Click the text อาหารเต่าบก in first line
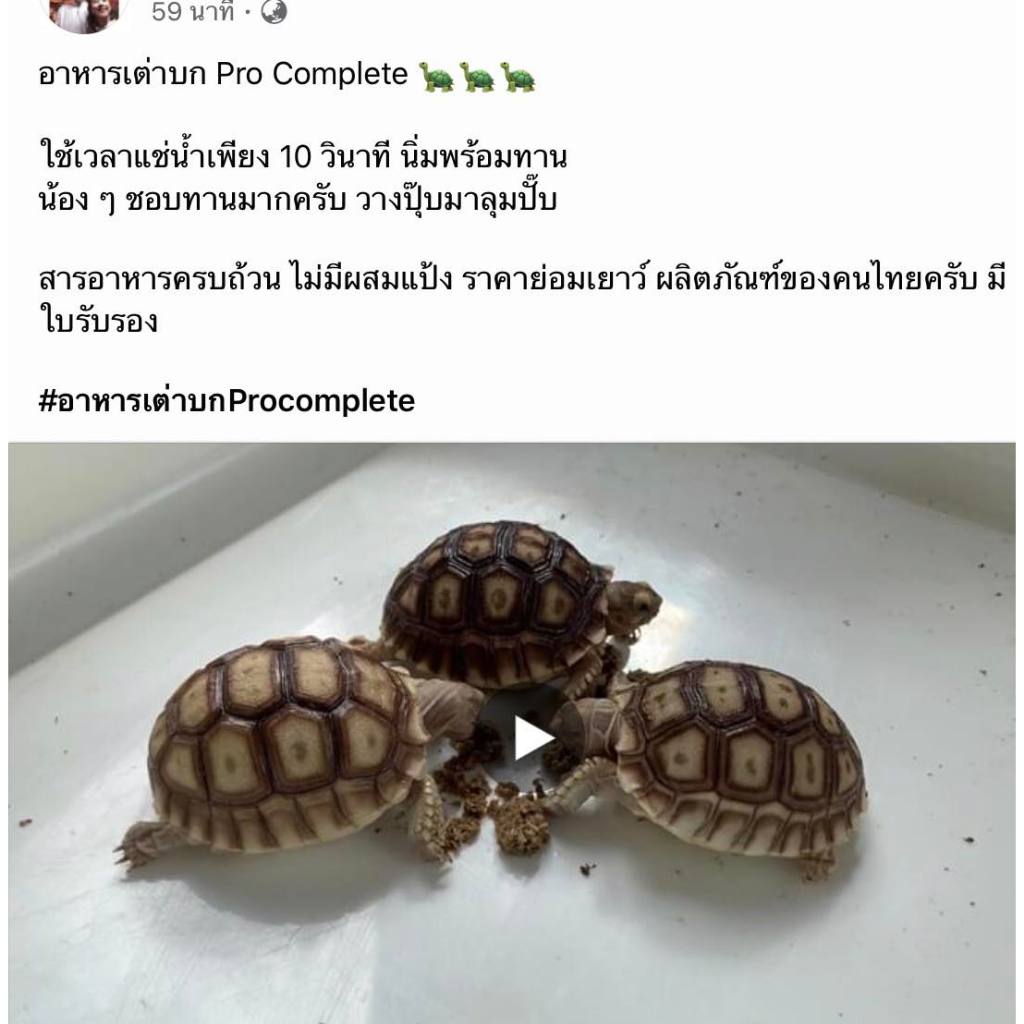Viewport: 1024px width, 1024px height. point(122,74)
